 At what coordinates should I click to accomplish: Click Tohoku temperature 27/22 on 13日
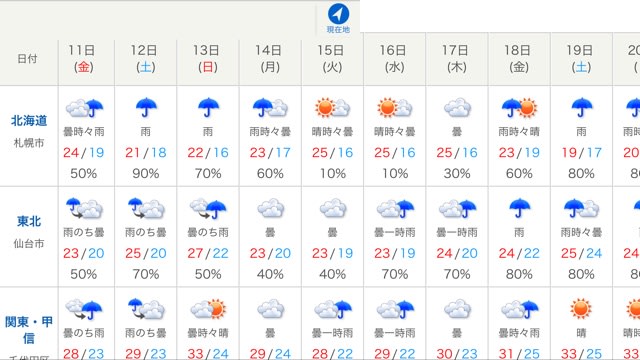208,253
